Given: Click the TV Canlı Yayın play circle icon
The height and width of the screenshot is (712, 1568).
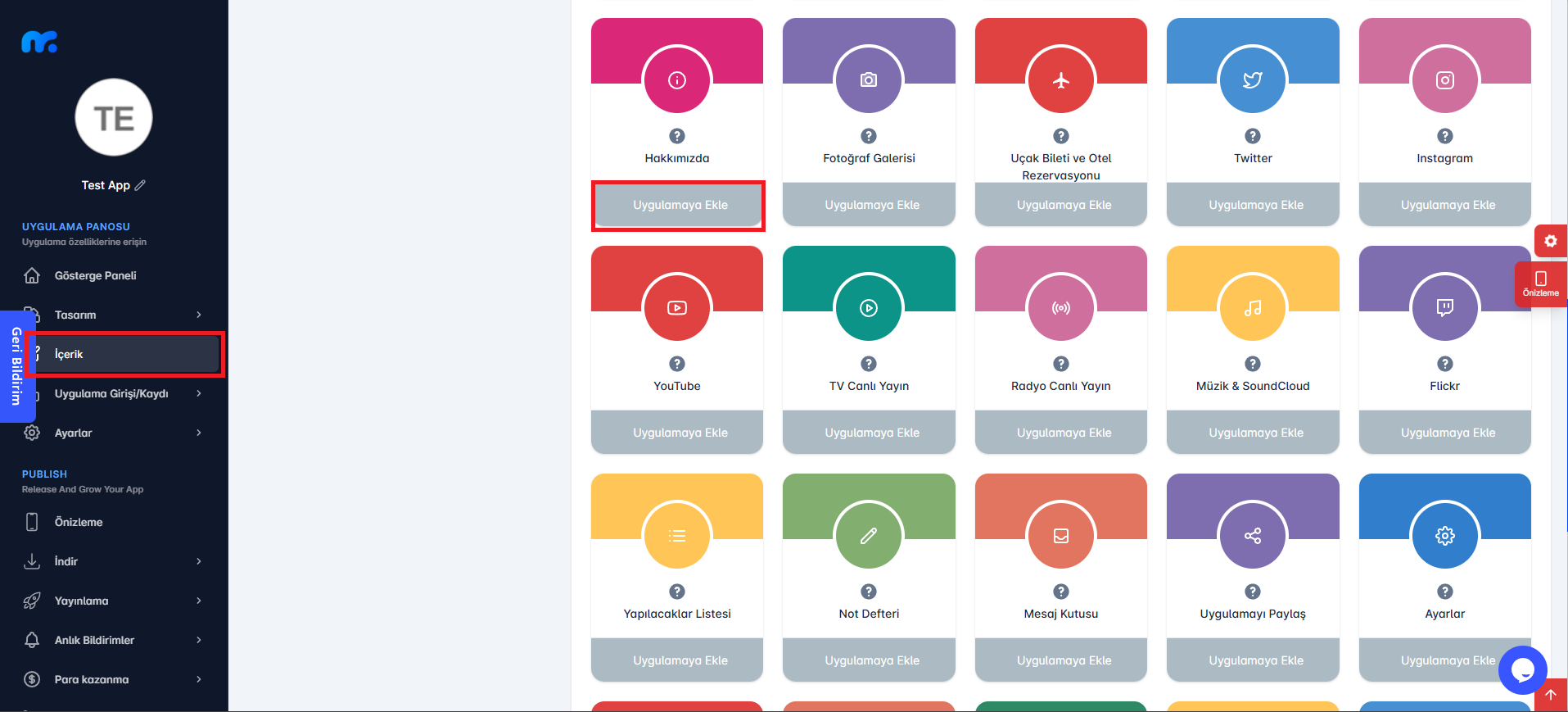Looking at the screenshot, I should (869, 308).
